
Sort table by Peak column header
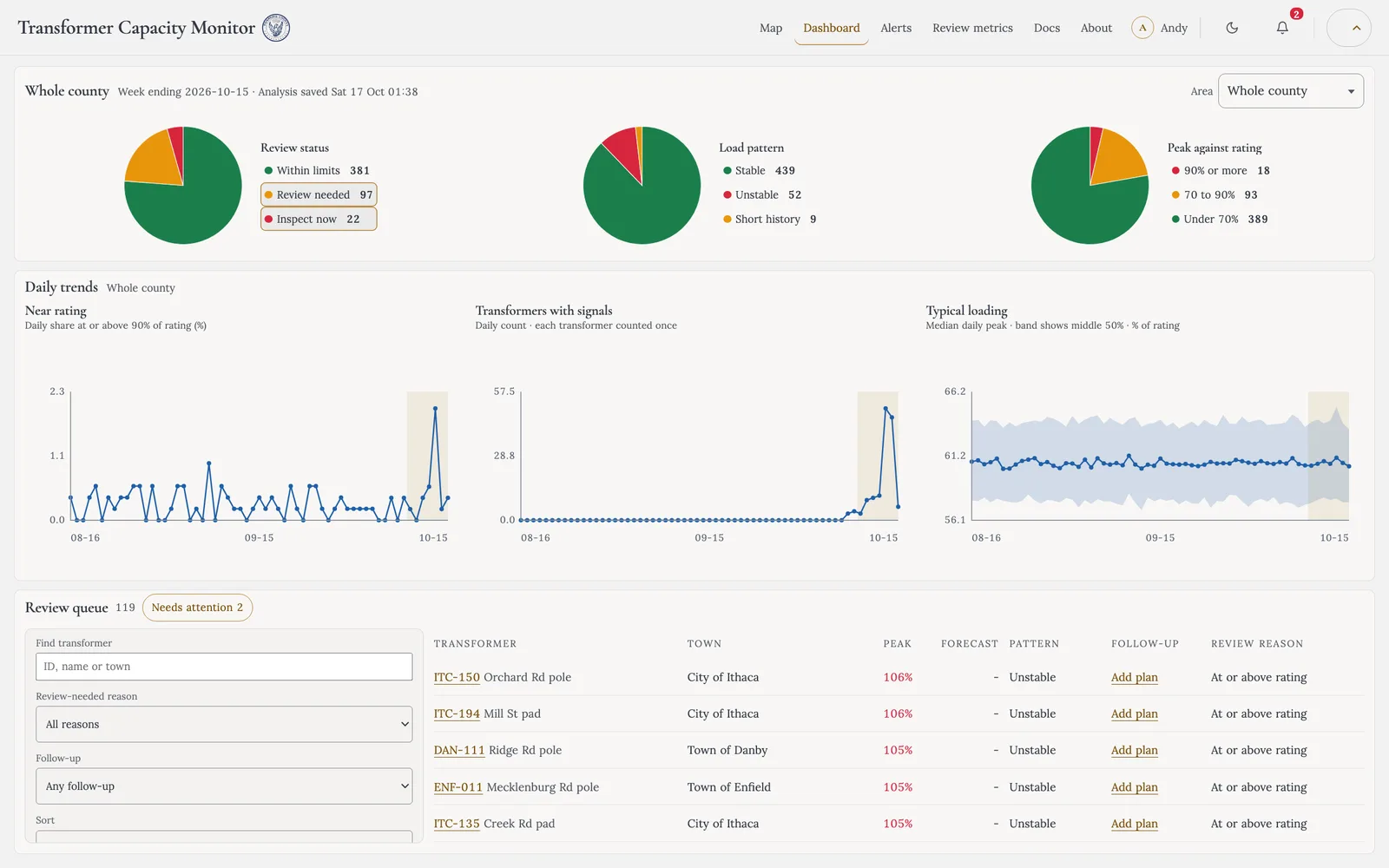(x=898, y=644)
